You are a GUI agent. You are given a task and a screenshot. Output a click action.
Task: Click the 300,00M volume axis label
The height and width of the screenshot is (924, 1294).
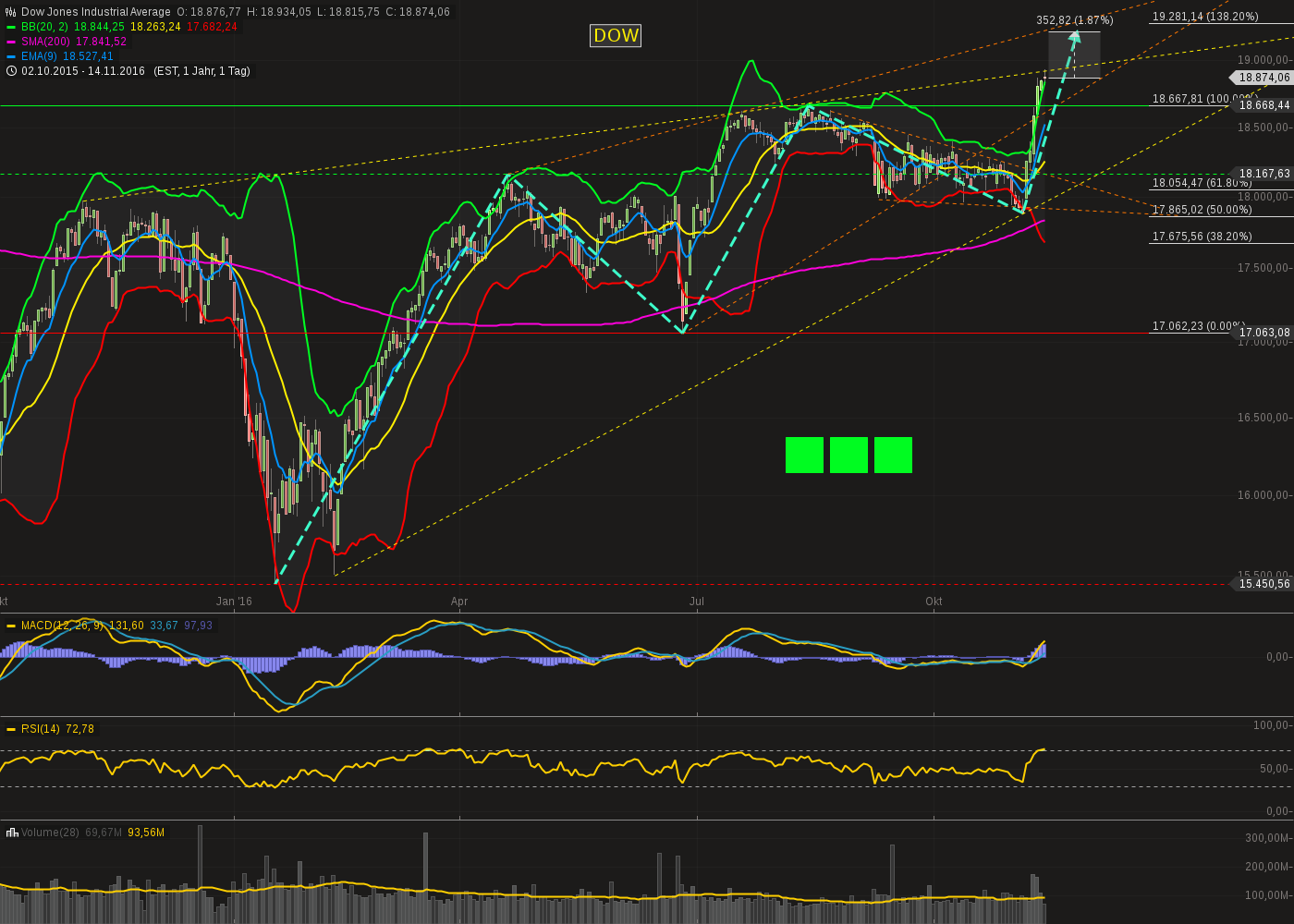point(1268,838)
